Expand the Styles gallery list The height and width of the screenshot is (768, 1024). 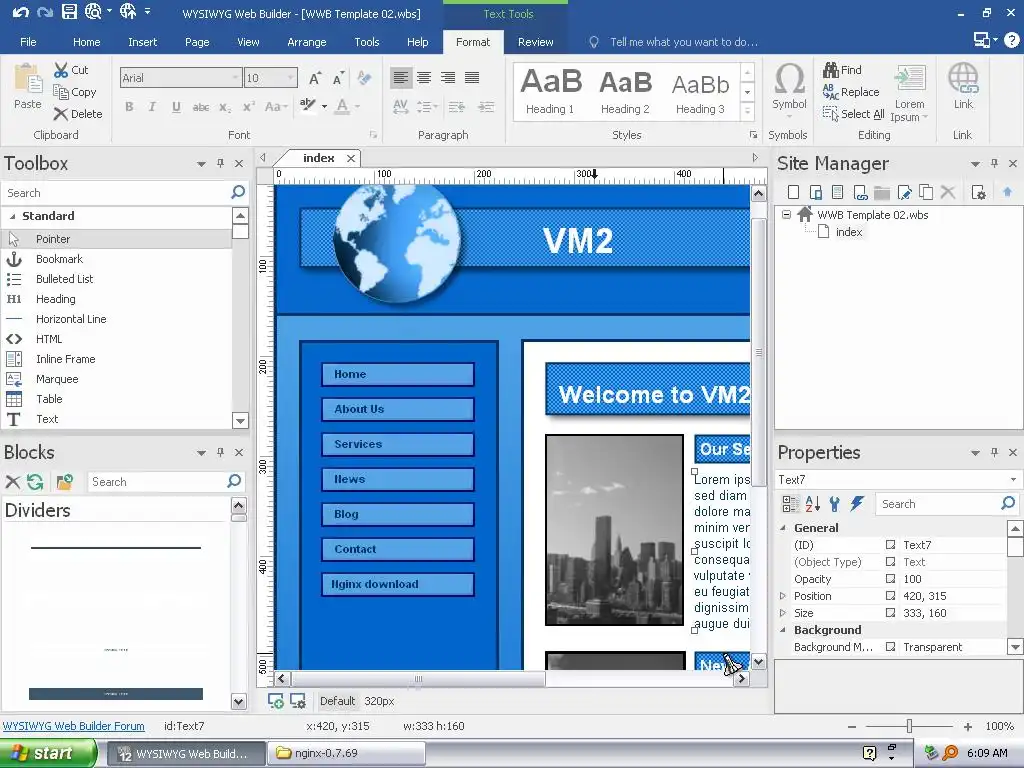747,111
